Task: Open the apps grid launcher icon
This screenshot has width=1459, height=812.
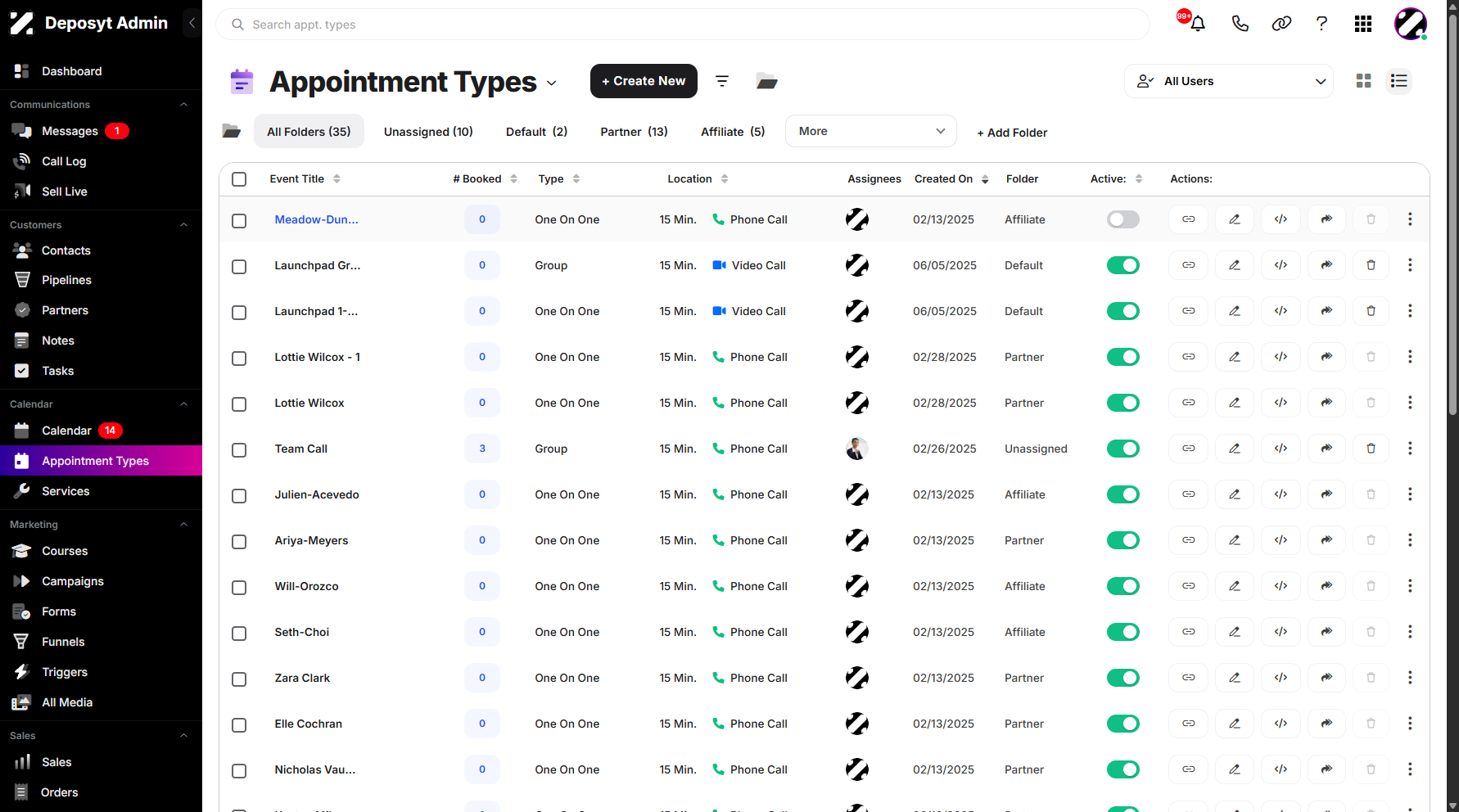Action: [x=1363, y=24]
